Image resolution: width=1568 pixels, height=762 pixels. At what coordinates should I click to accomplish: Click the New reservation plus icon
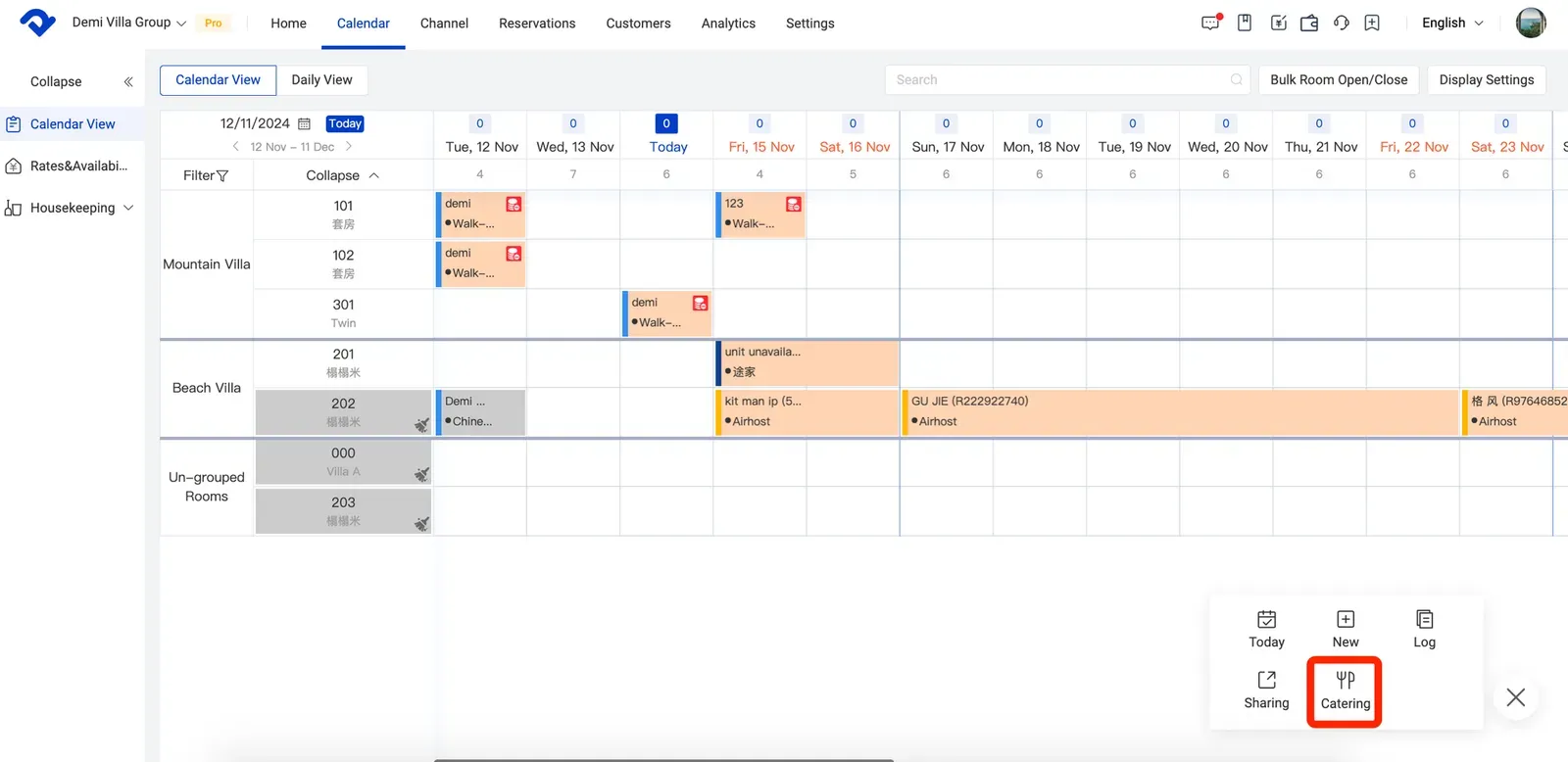(1346, 619)
